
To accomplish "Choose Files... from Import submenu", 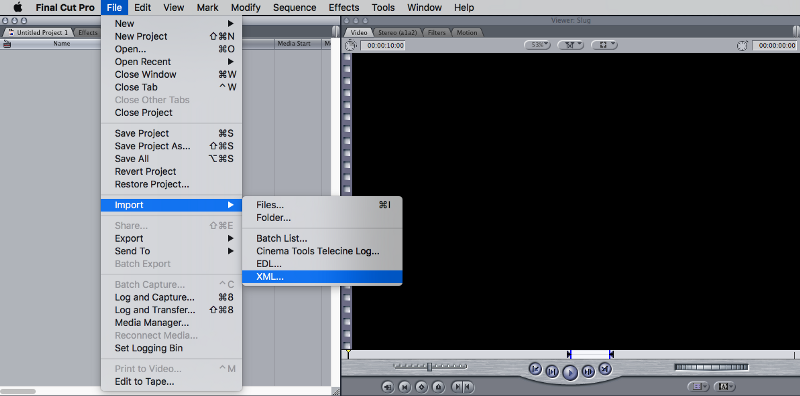I will (x=322, y=205).
